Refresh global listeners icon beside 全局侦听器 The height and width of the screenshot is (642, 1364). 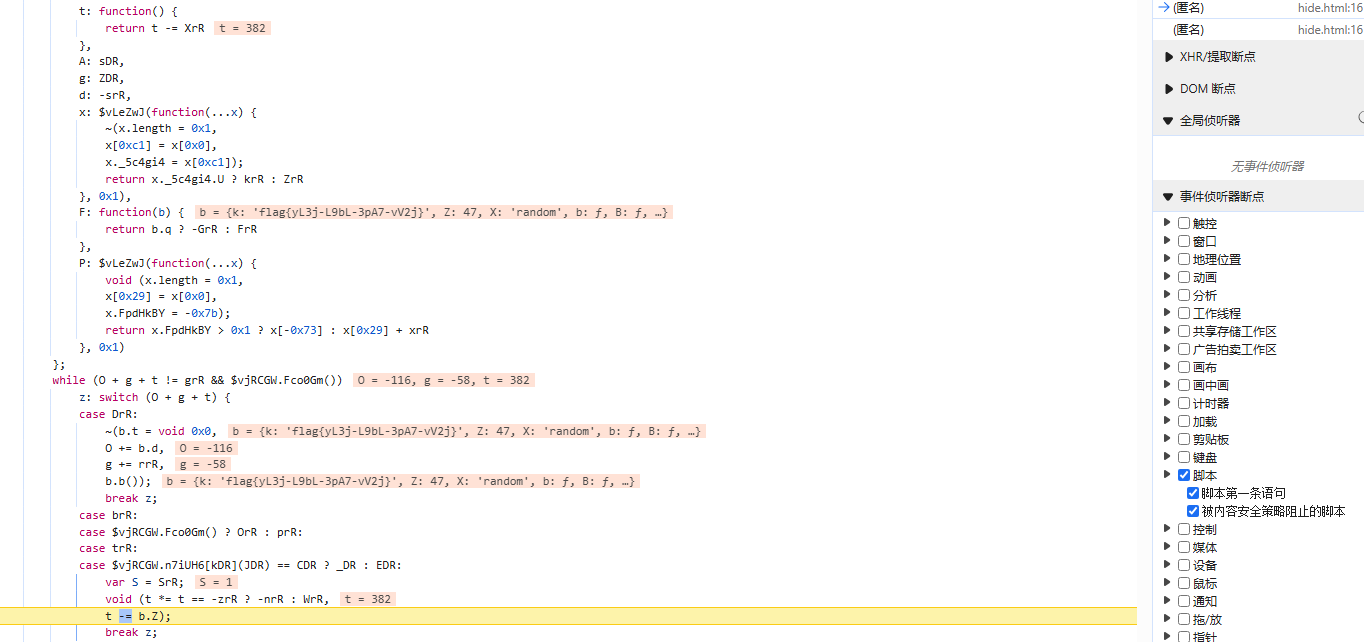point(1360,119)
